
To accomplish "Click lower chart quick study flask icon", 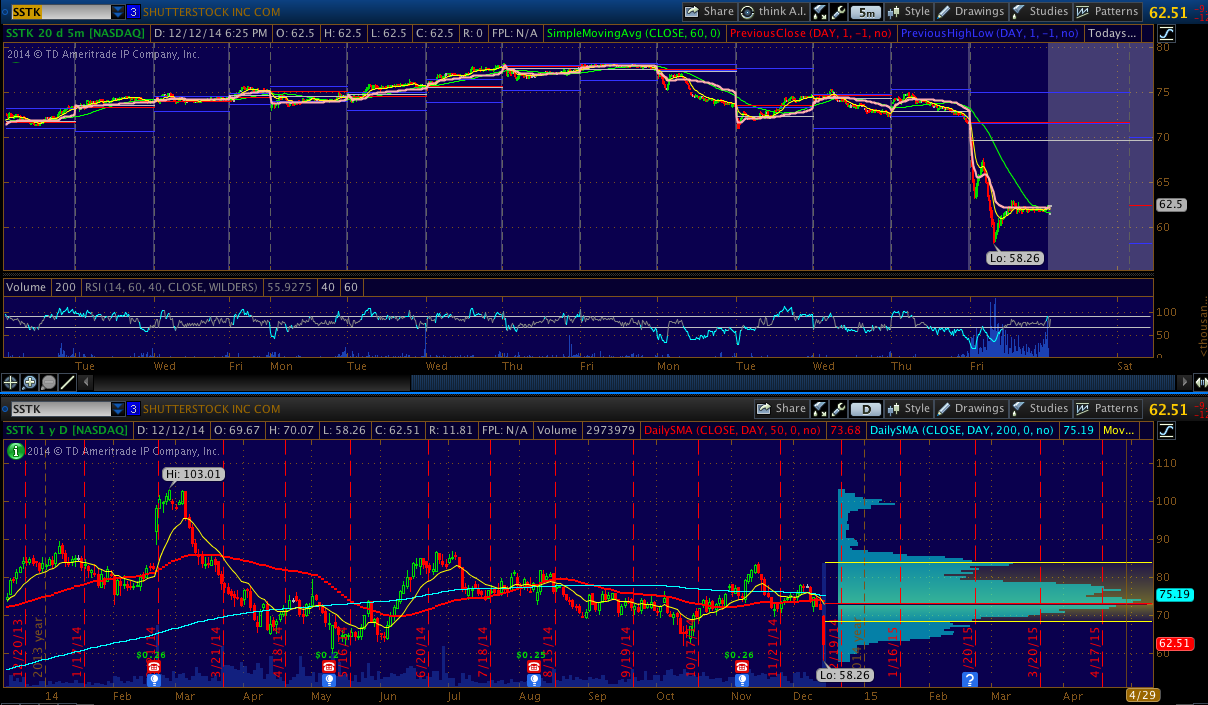I will tap(820, 409).
